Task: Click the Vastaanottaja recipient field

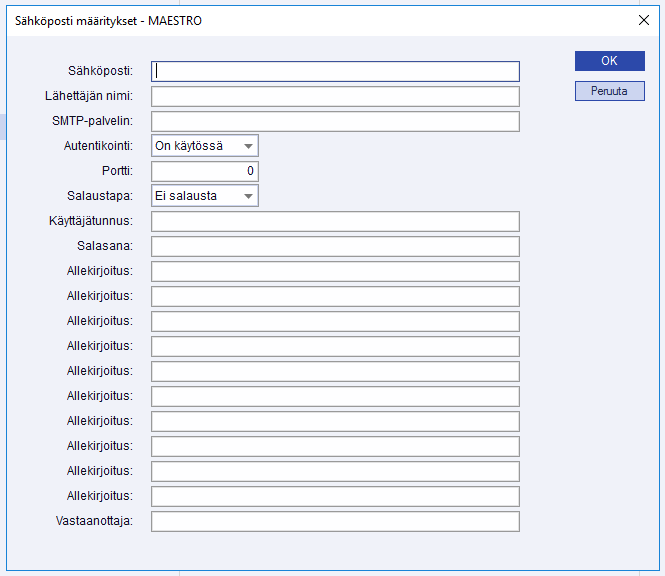Action: tap(335, 521)
